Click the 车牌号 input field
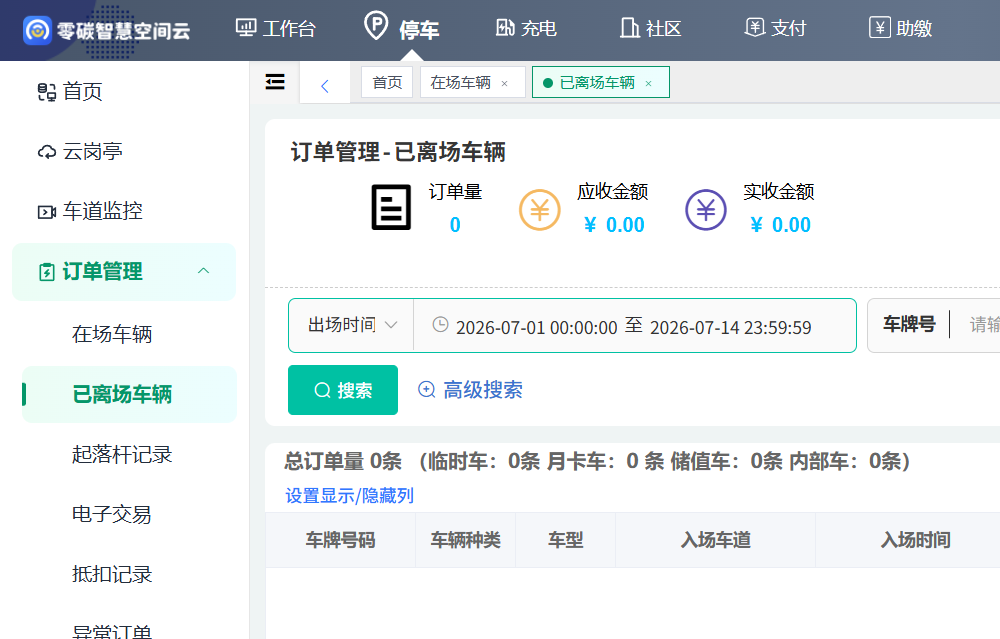The height and width of the screenshot is (639, 1000). [x=982, y=325]
